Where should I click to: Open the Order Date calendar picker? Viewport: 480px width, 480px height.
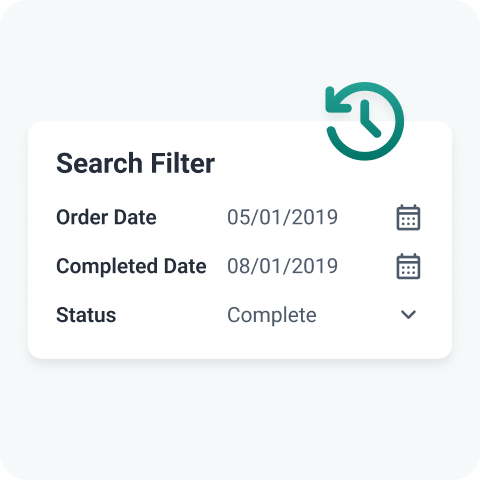408,217
